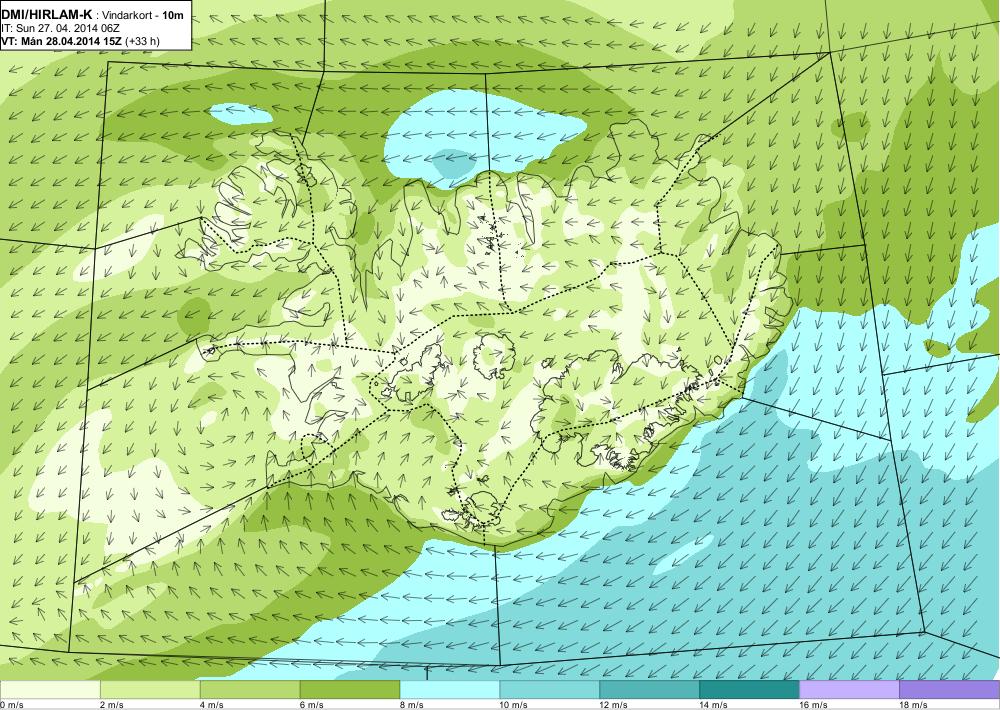Image resolution: width=1000 pixels, height=710 pixels.
Task: Click the '2 m/s' legend label
Action: click(112, 705)
